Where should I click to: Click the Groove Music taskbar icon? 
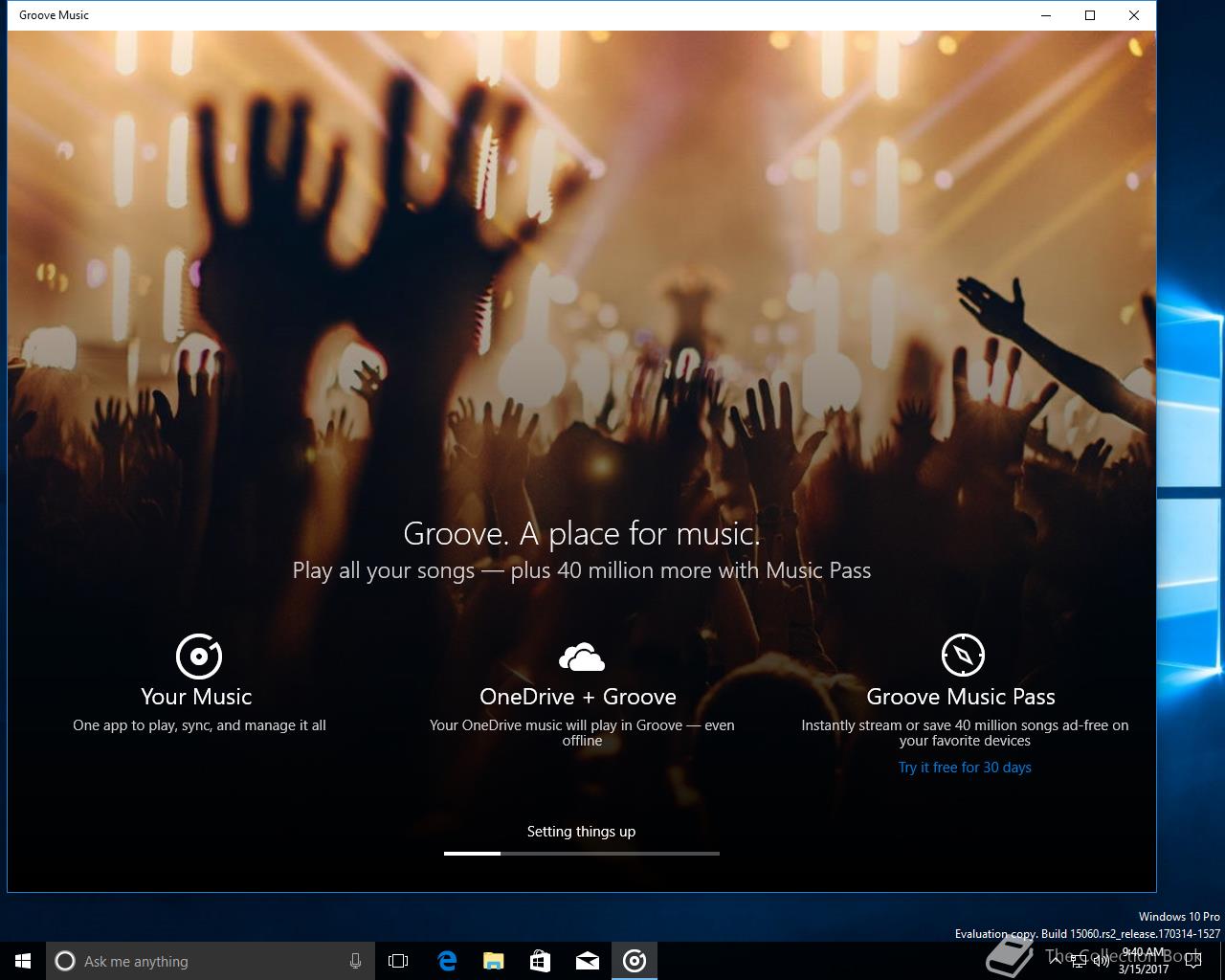point(635,961)
